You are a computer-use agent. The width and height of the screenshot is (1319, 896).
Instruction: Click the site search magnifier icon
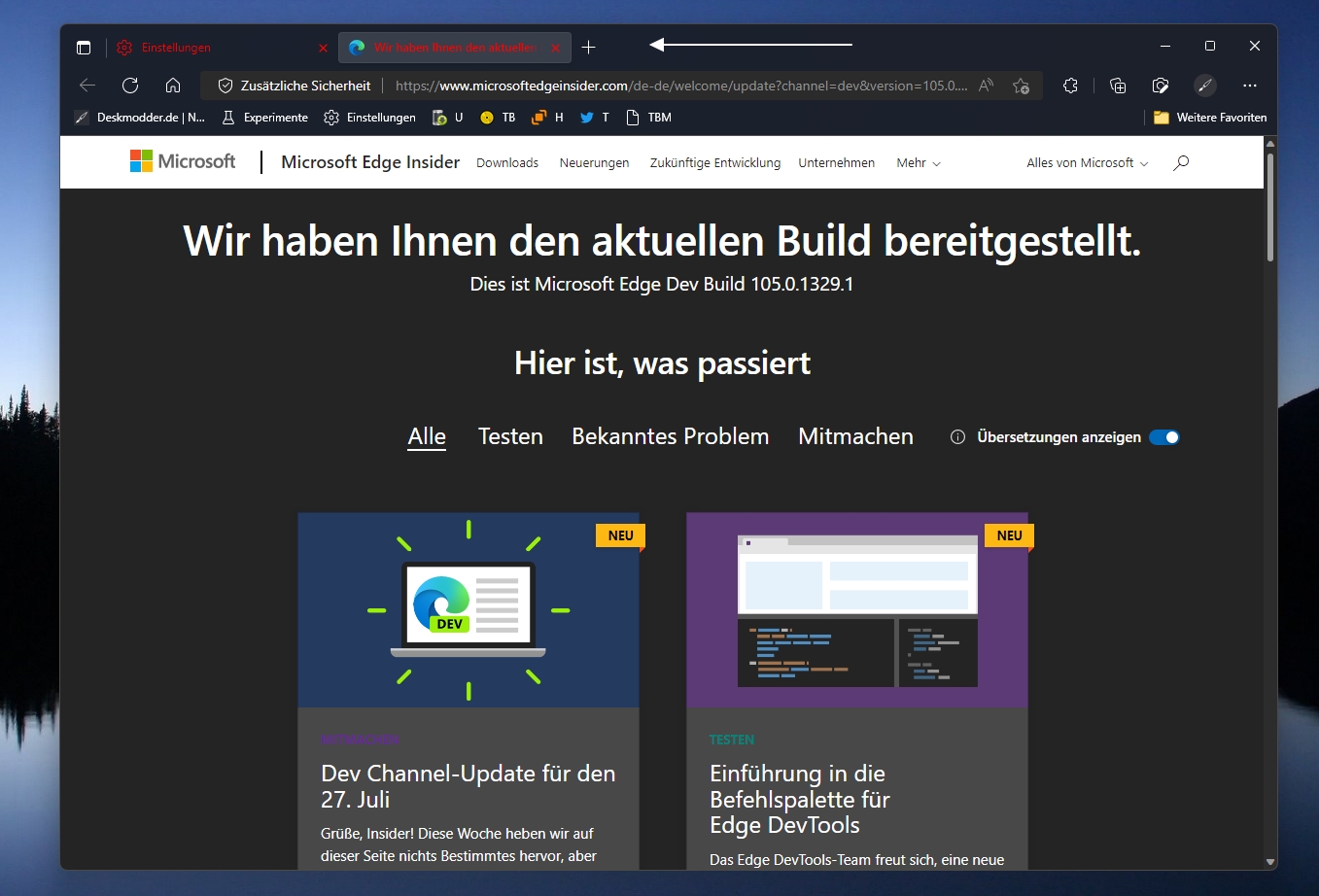tap(1181, 163)
